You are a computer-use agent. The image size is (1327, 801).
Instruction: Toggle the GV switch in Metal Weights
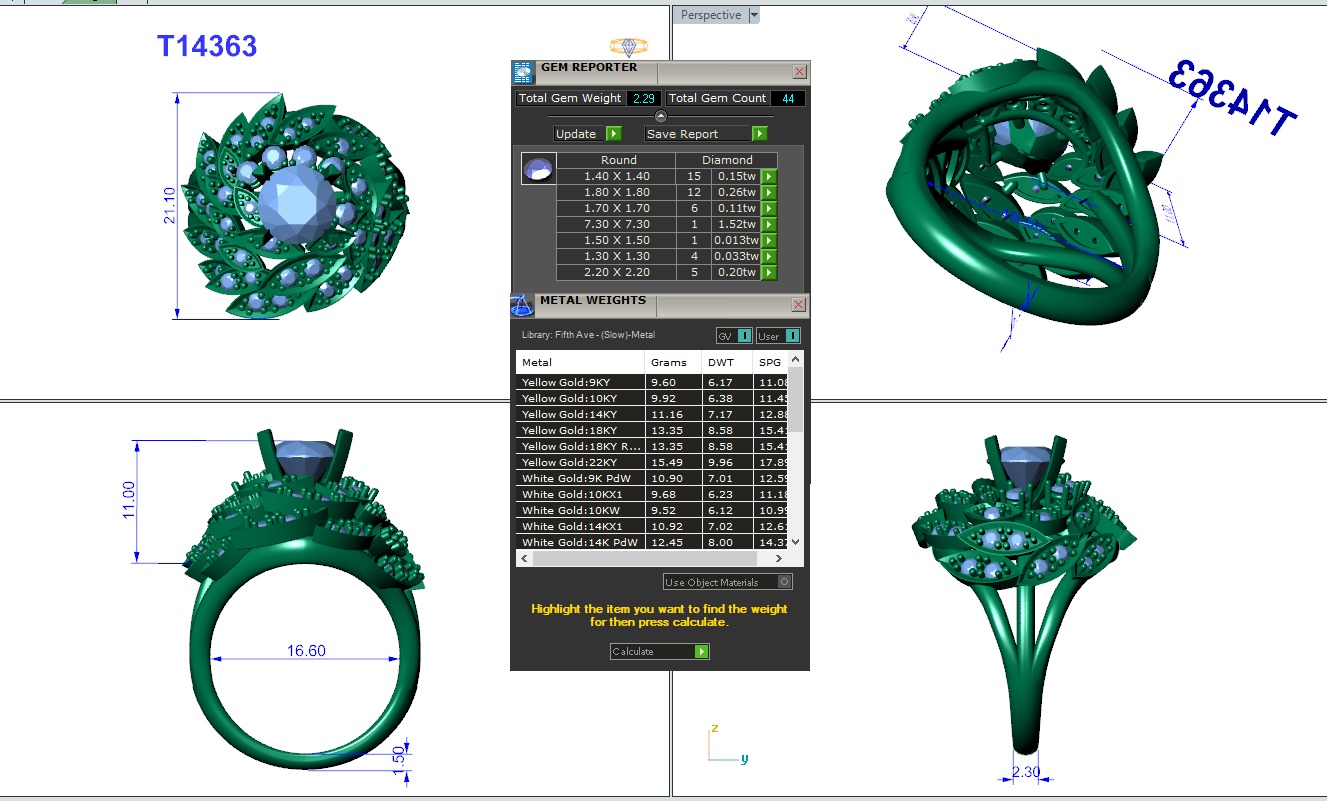tap(732, 336)
